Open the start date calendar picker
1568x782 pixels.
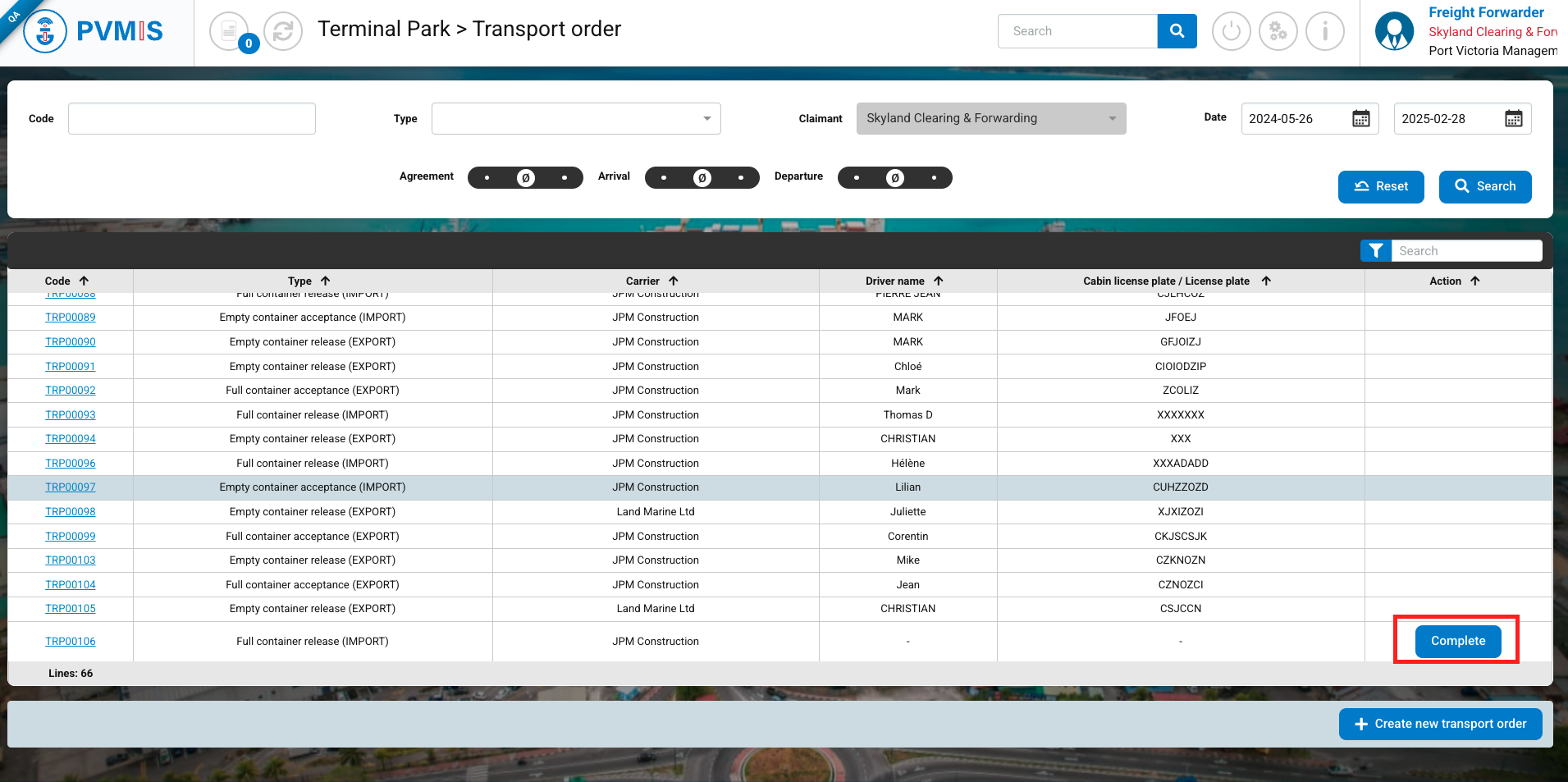point(1360,119)
